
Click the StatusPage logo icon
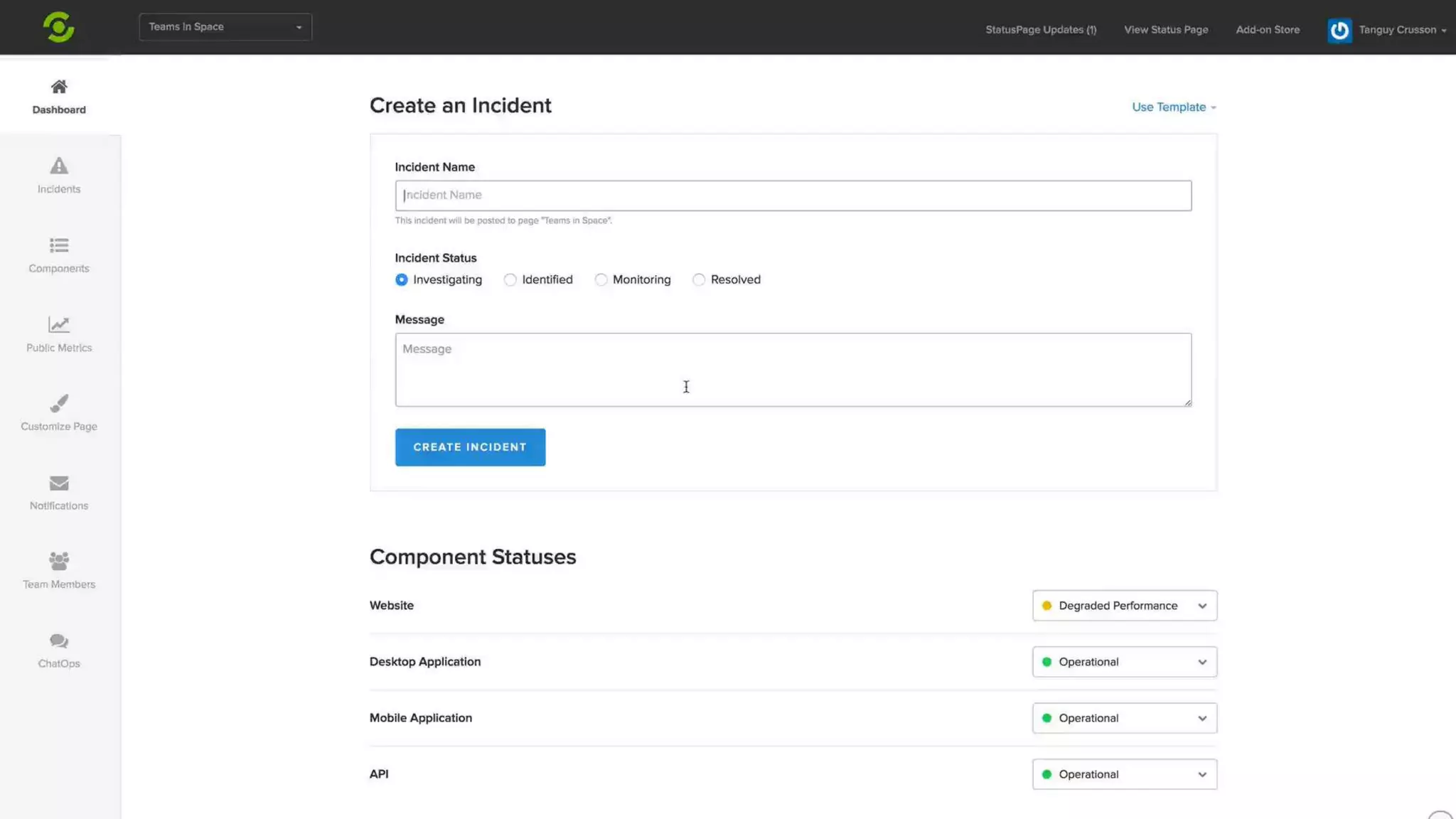pyautogui.click(x=58, y=27)
